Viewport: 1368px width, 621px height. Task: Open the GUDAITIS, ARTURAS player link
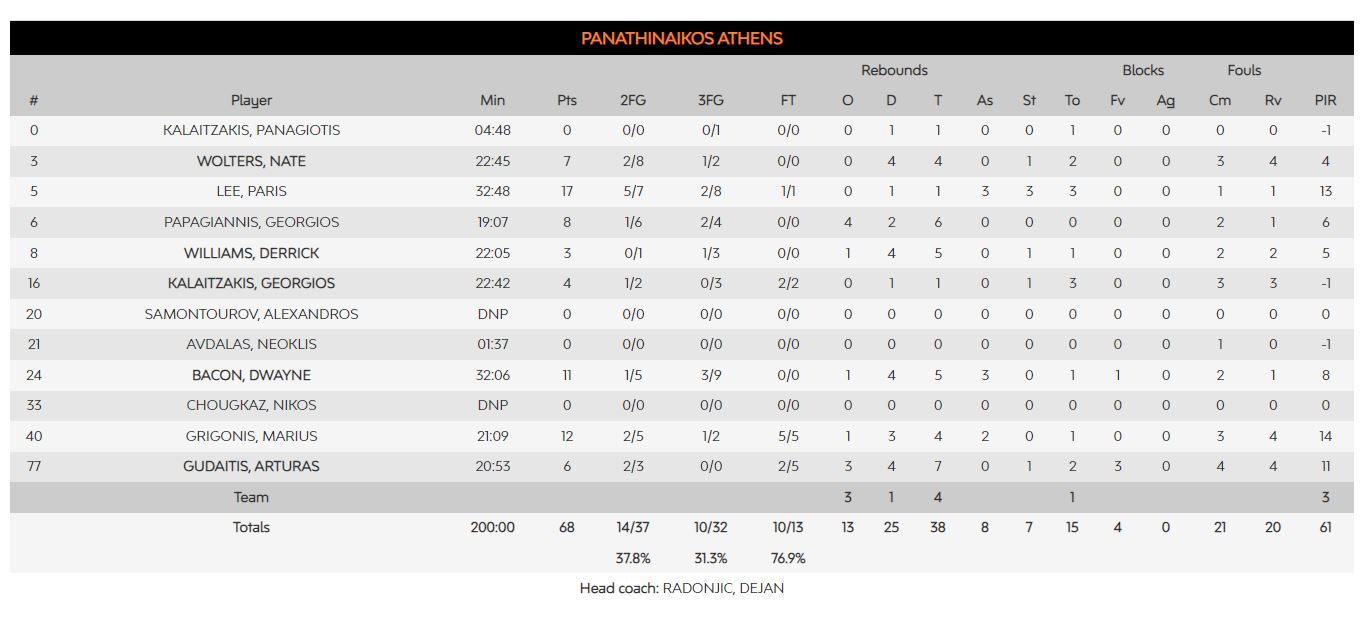point(251,466)
